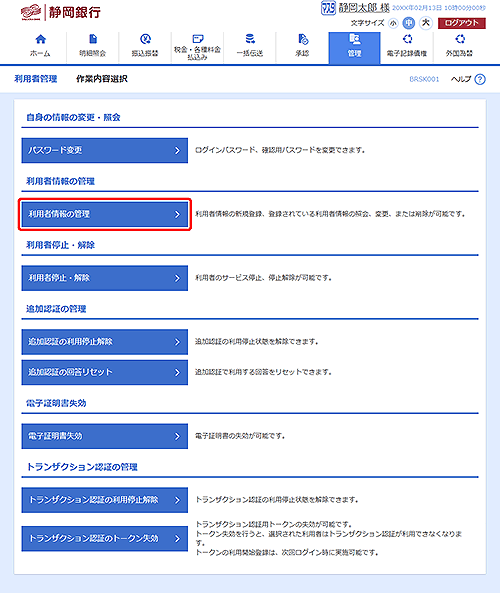Image resolution: width=500 pixels, height=593 pixels.
Task: Open トランザクション認証のトークン失効
Action: click(x=104, y=539)
